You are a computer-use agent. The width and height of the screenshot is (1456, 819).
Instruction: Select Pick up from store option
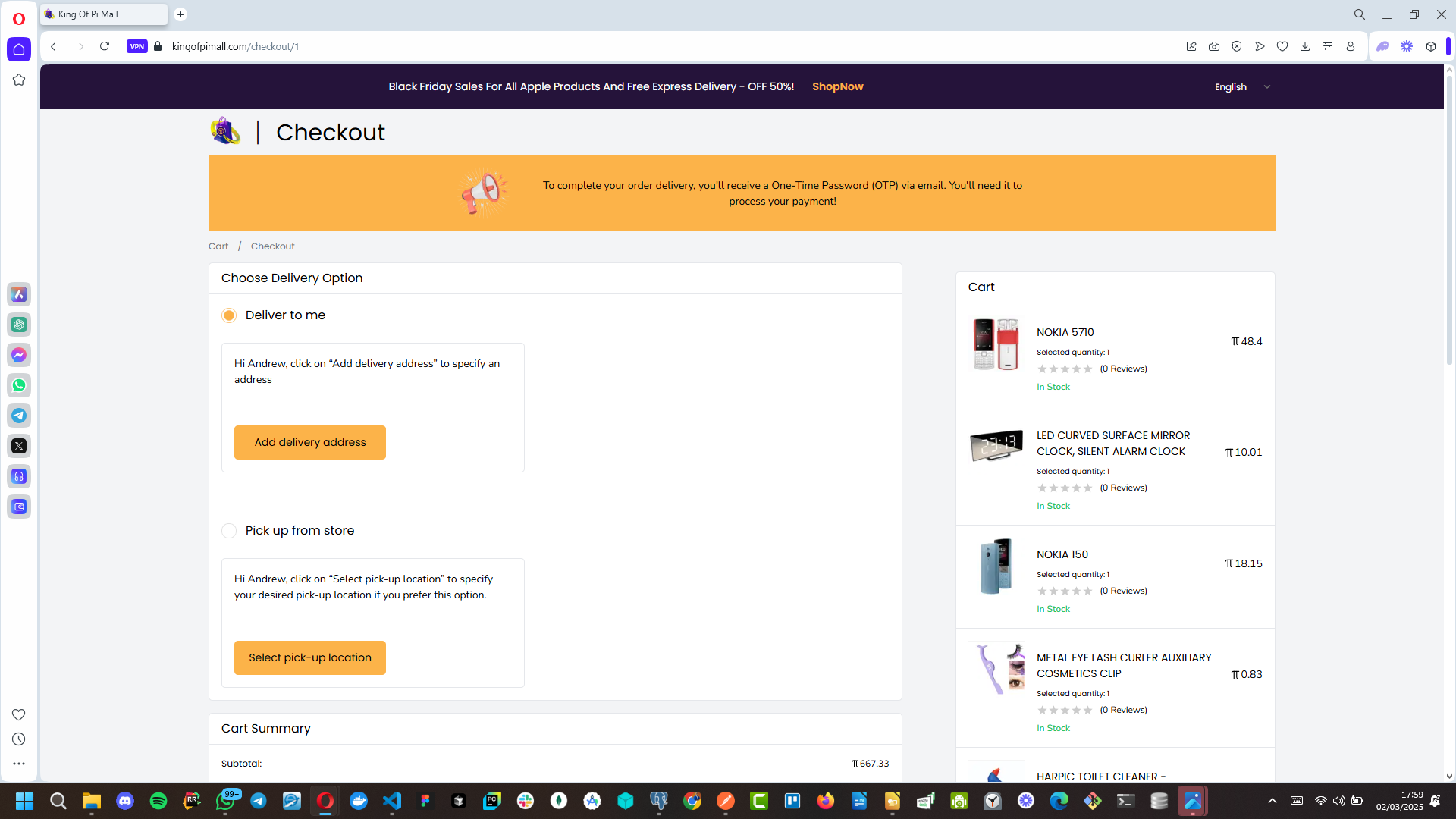pyautogui.click(x=229, y=531)
